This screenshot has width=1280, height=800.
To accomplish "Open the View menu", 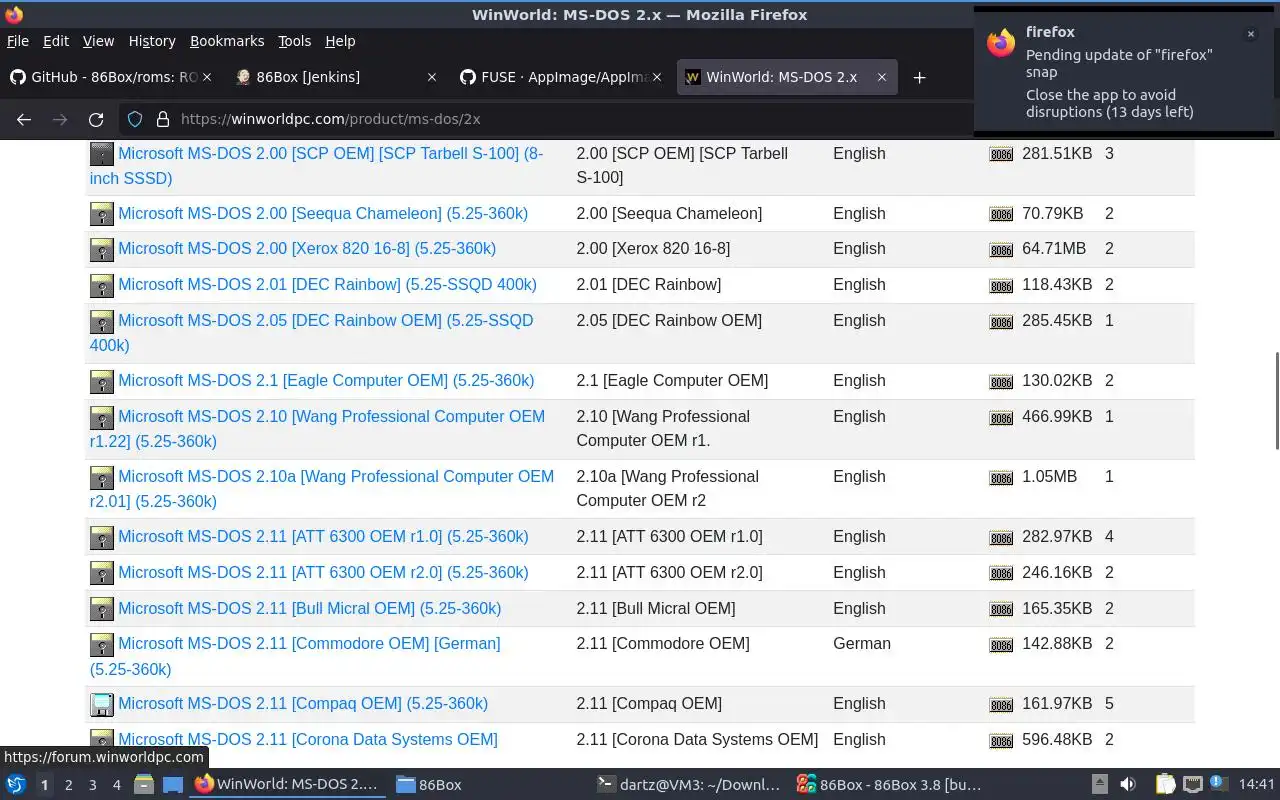I will tap(98, 41).
